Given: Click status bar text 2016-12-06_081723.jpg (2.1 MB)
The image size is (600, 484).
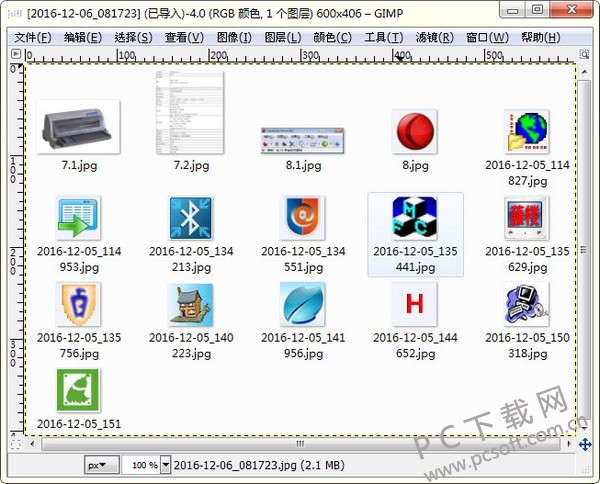Looking at the screenshot, I should [x=259, y=465].
